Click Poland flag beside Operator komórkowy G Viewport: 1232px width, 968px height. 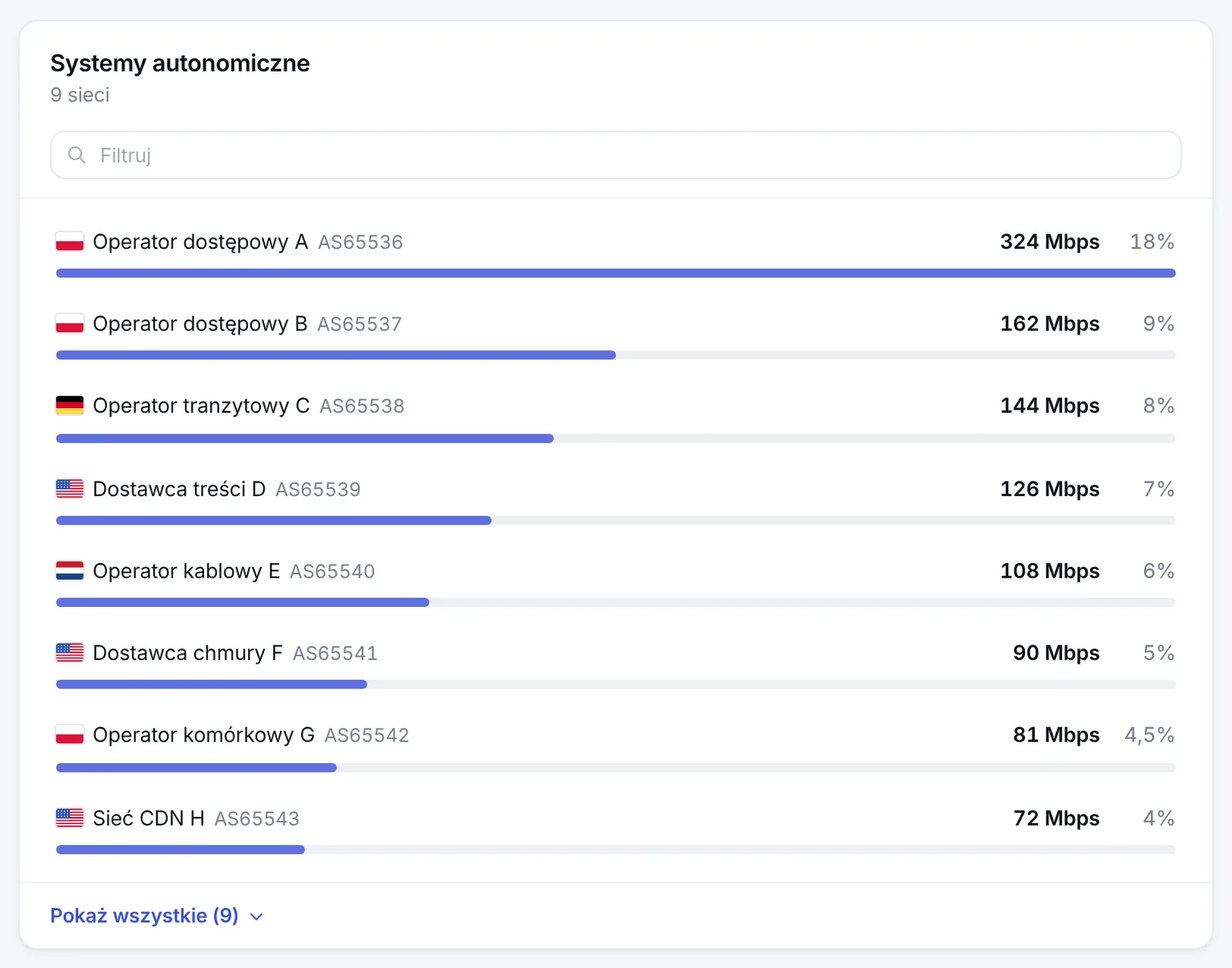[69, 735]
